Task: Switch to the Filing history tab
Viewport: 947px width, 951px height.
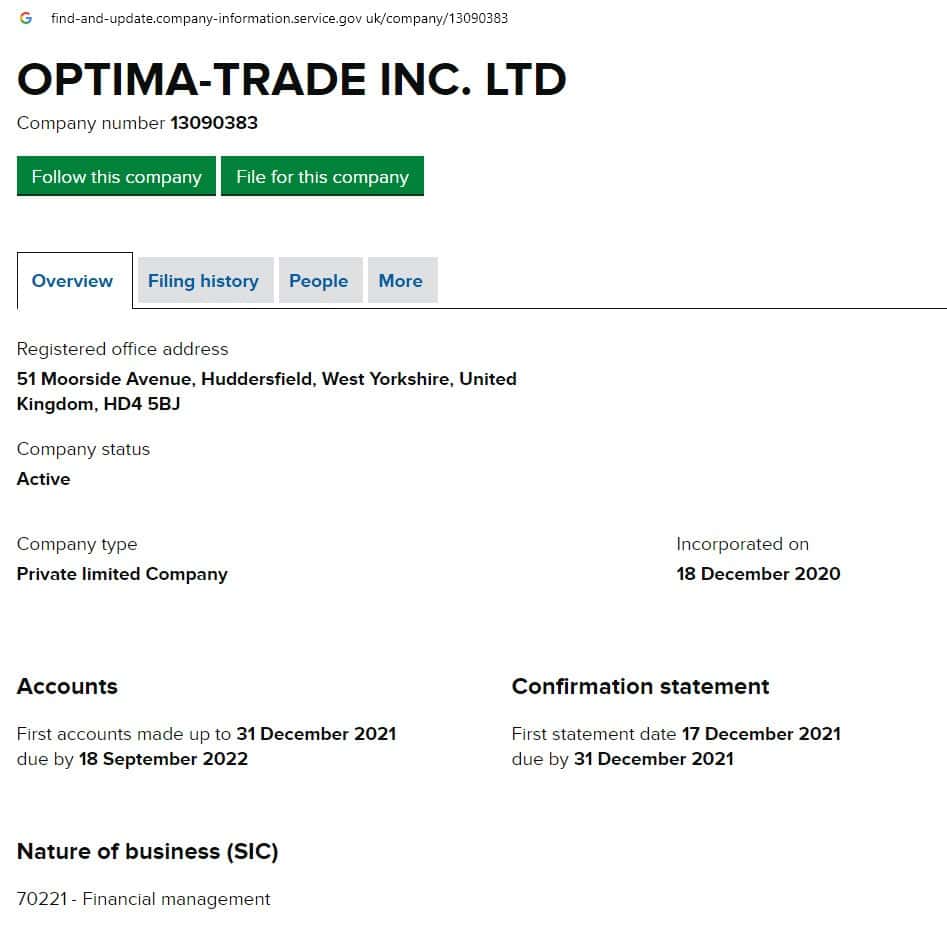Action: pyautogui.click(x=203, y=281)
